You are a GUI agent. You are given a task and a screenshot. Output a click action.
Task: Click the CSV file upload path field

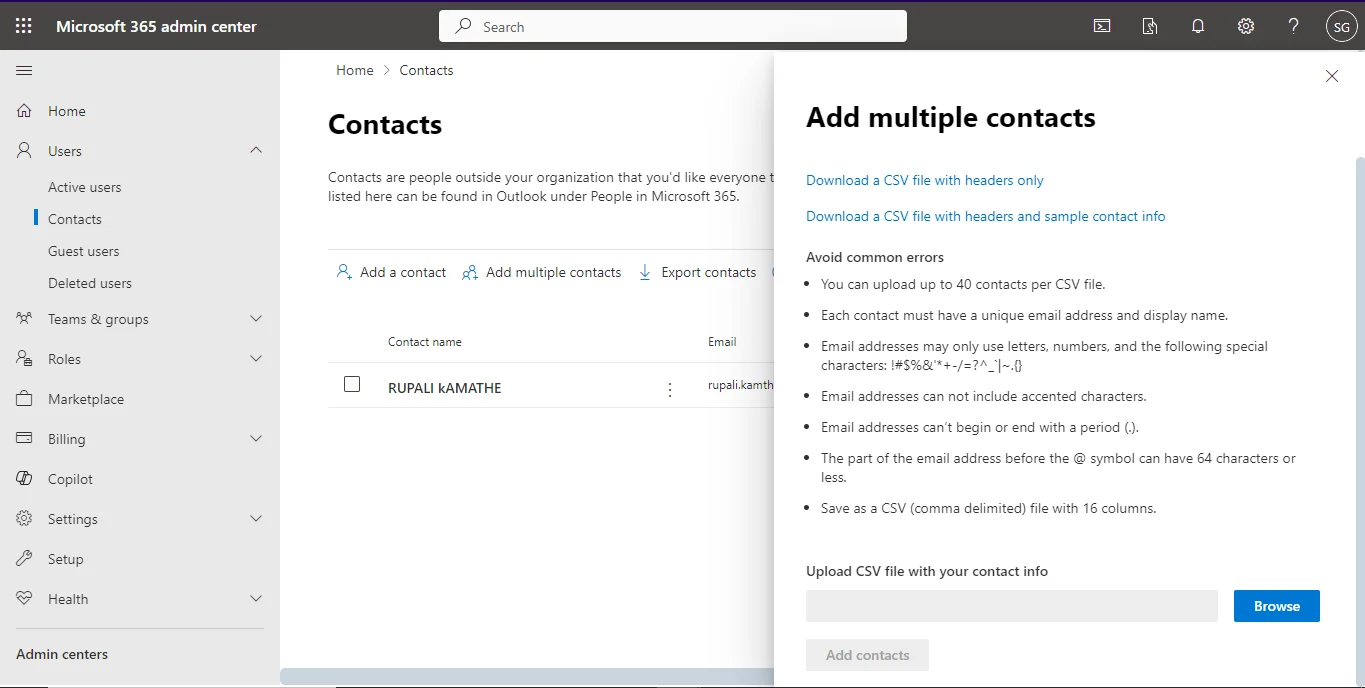point(1012,606)
